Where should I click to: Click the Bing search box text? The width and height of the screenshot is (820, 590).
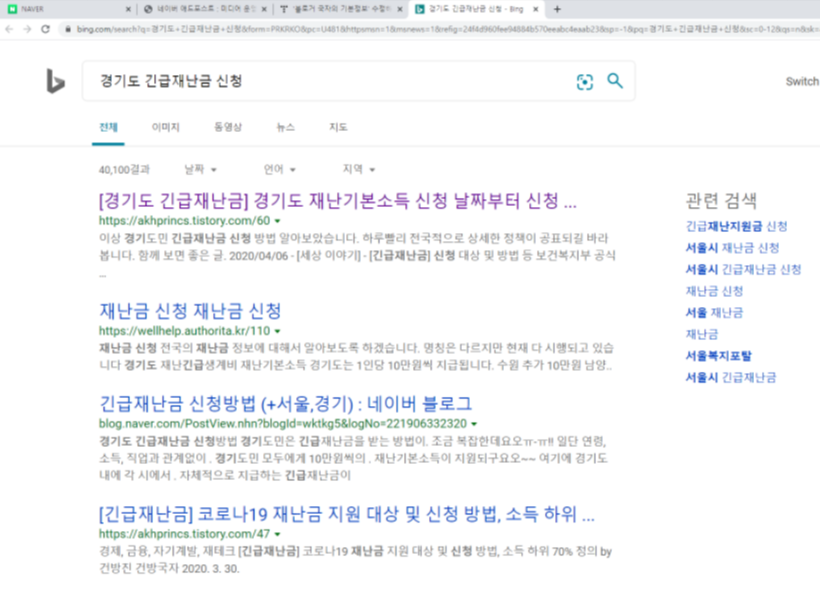171,81
